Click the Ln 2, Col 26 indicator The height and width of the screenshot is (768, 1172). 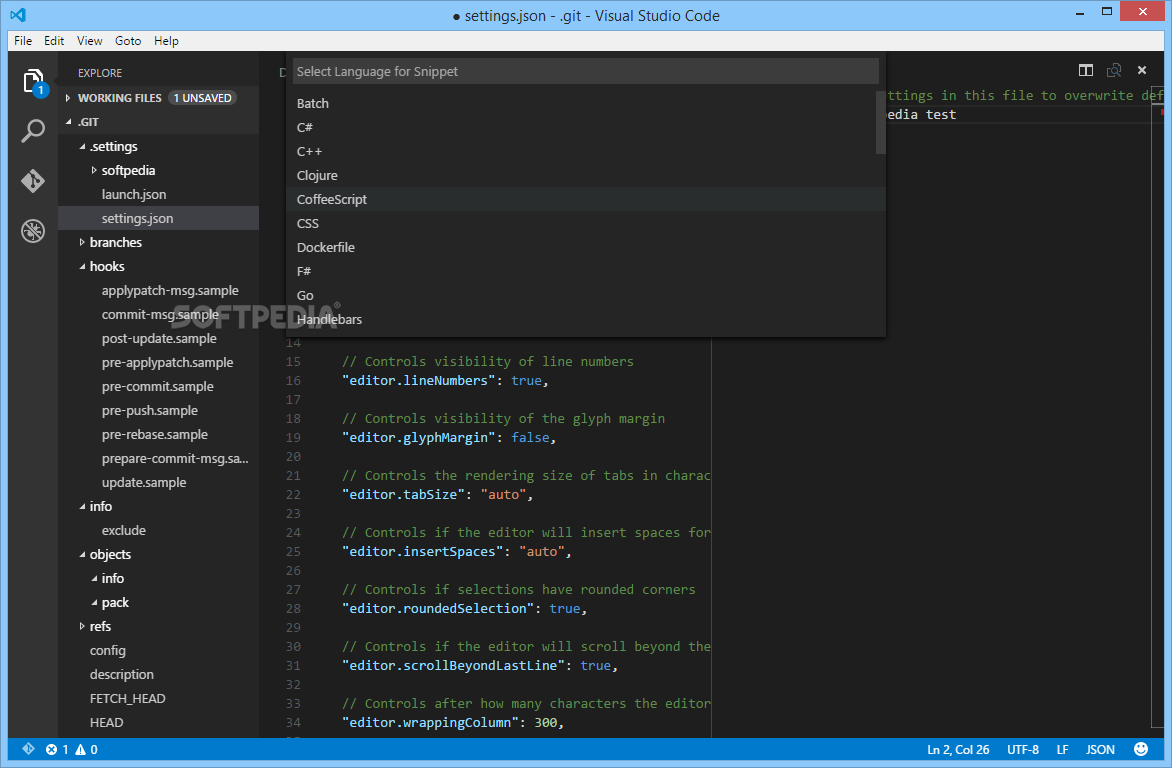[958, 749]
